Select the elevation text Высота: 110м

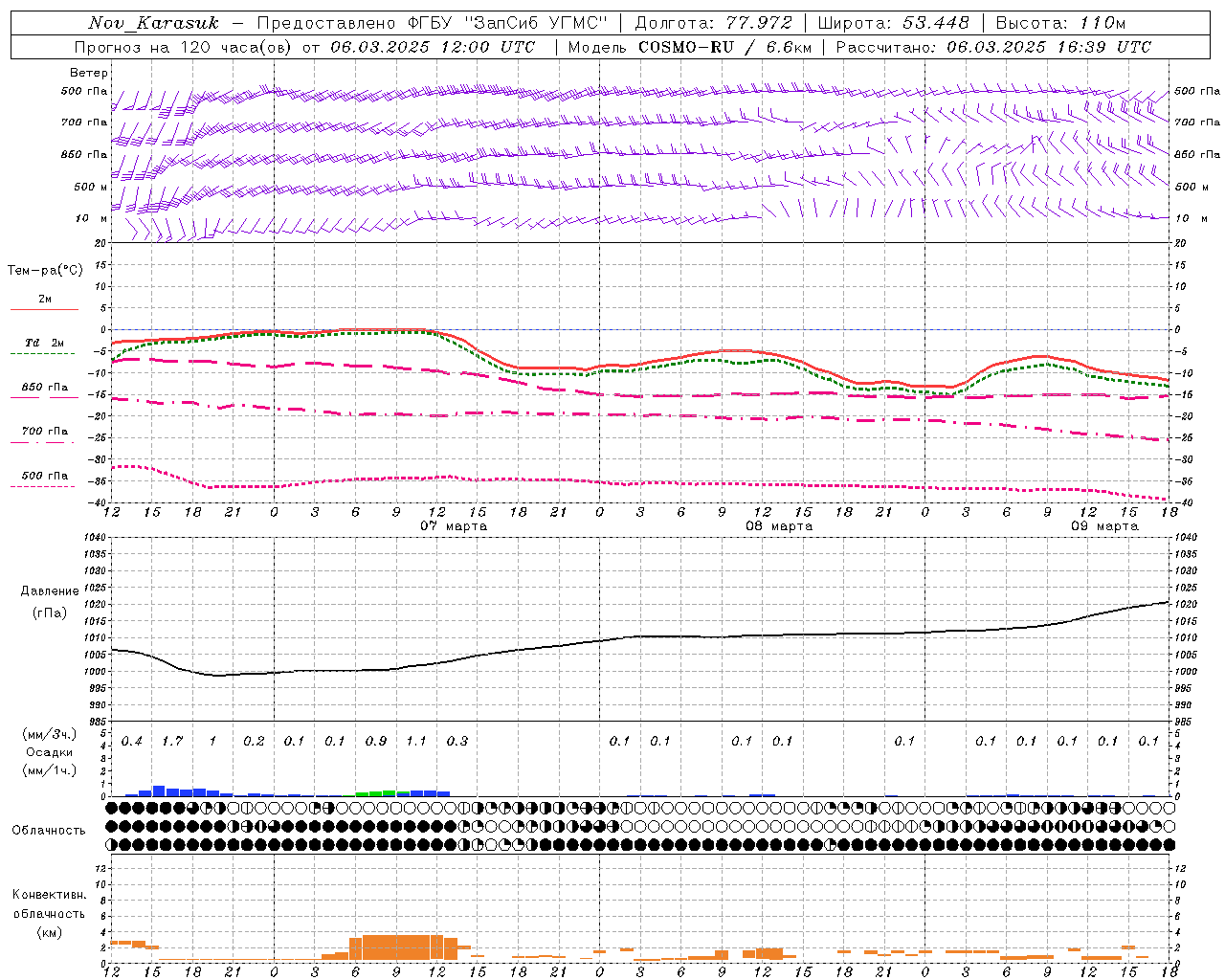point(1060,23)
